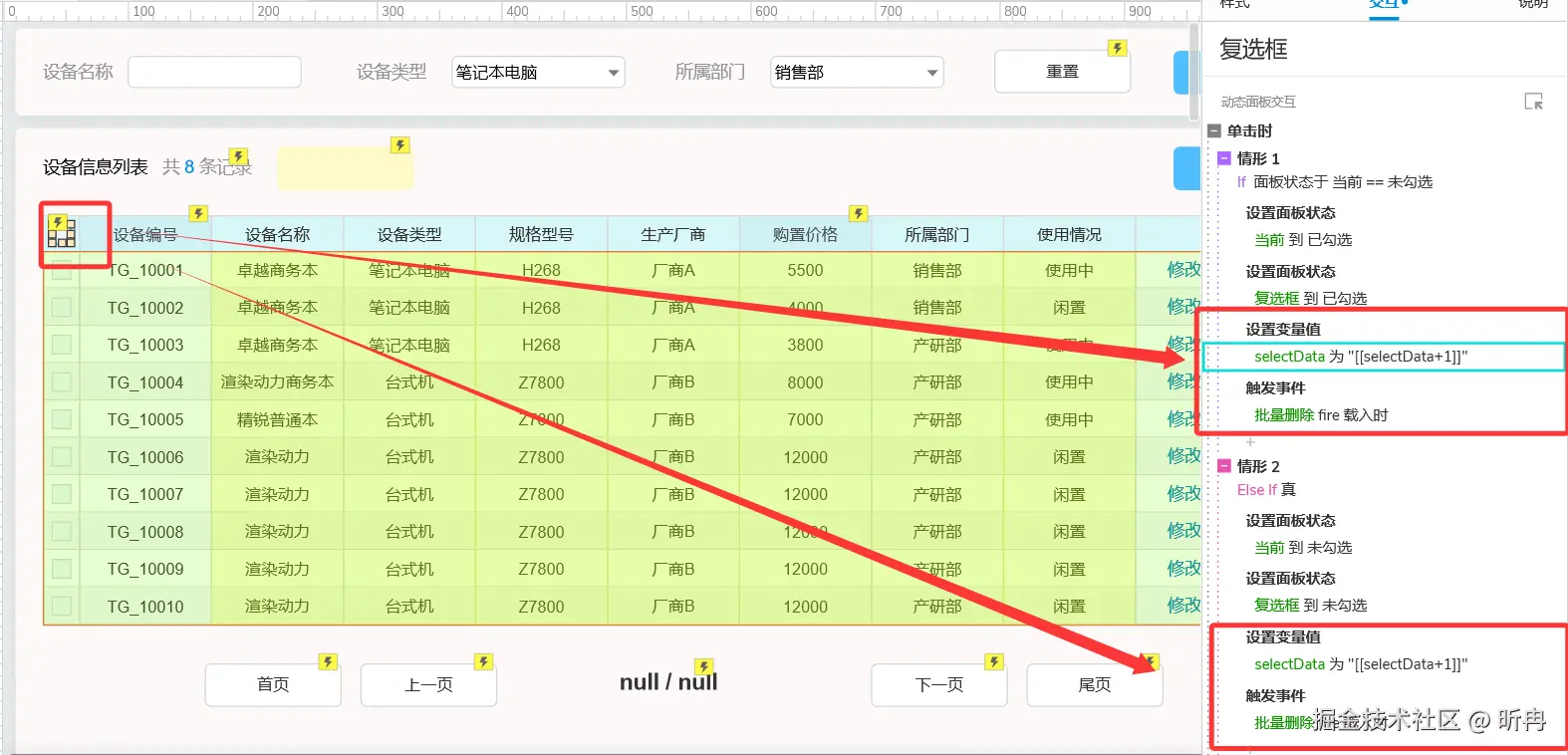The width and height of the screenshot is (1568, 755).
Task: Select the '当前 到 已勾选' action
Action: pyautogui.click(x=1303, y=240)
